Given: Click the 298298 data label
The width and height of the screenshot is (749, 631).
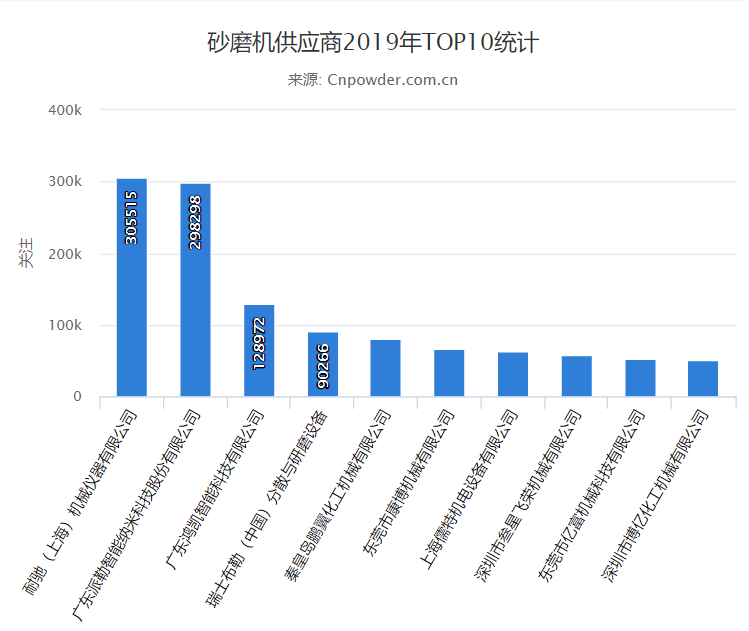Looking at the screenshot, I should [x=195, y=221].
